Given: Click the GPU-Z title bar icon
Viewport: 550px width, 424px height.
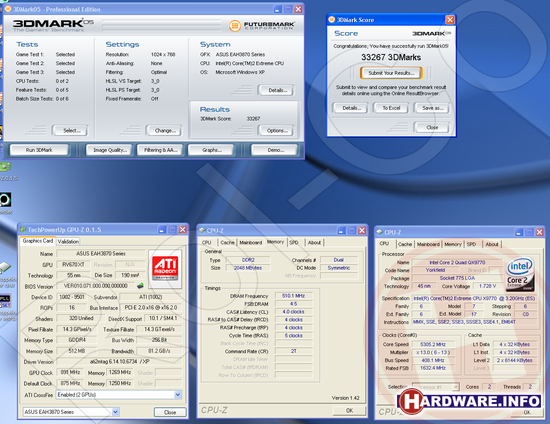Looking at the screenshot, I should (x=23, y=230).
